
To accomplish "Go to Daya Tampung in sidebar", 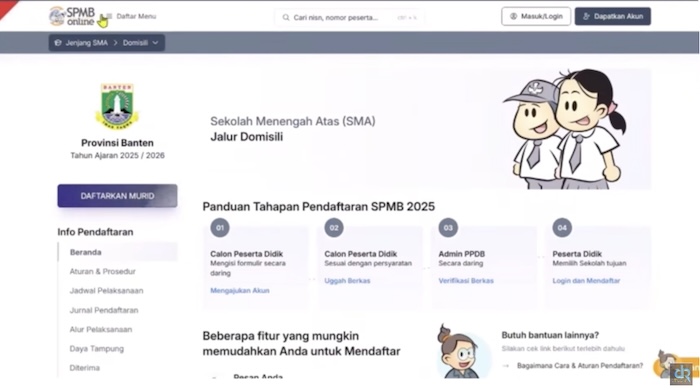I will tap(96, 349).
